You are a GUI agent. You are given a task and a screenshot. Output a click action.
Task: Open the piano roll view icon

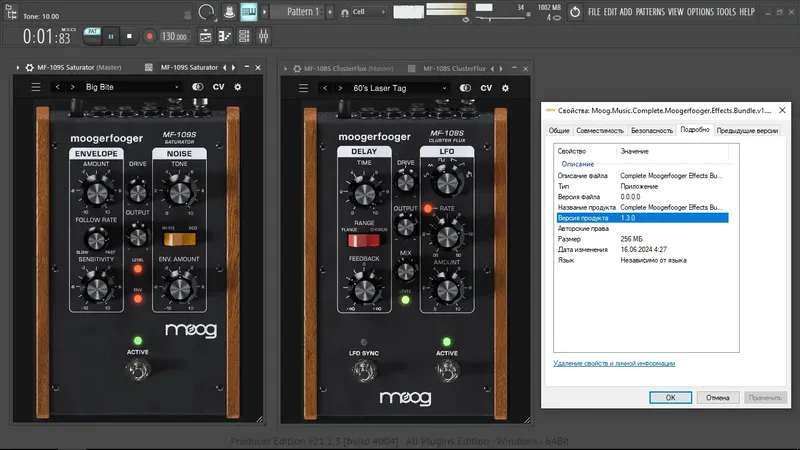tap(224, 36)
